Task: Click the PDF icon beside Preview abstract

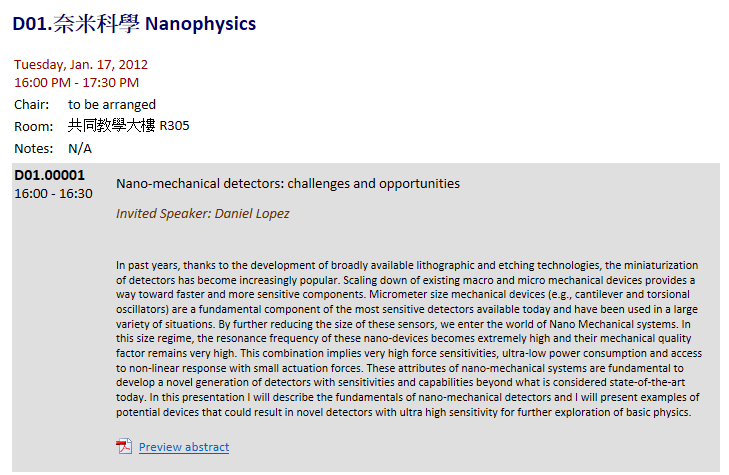Action: coord(124,446)
